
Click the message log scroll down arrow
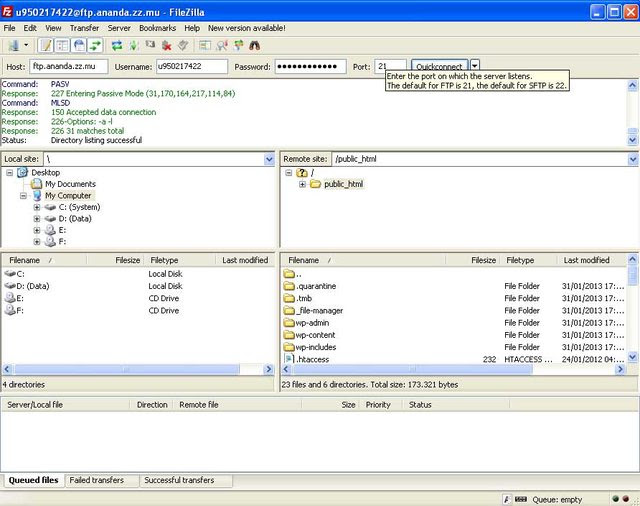pos(632,140)
